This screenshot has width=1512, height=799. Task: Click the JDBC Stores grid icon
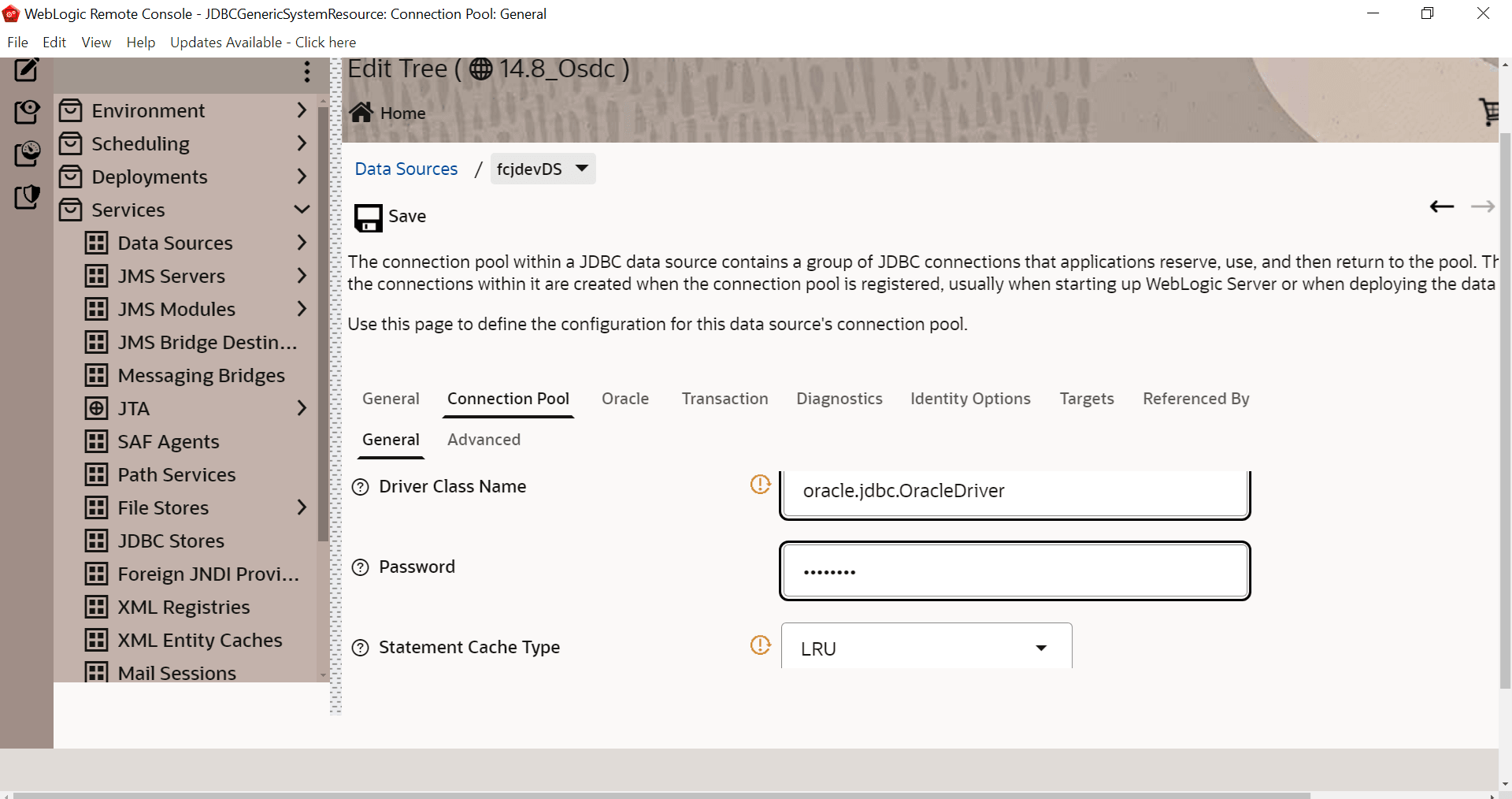click(96, 541)
